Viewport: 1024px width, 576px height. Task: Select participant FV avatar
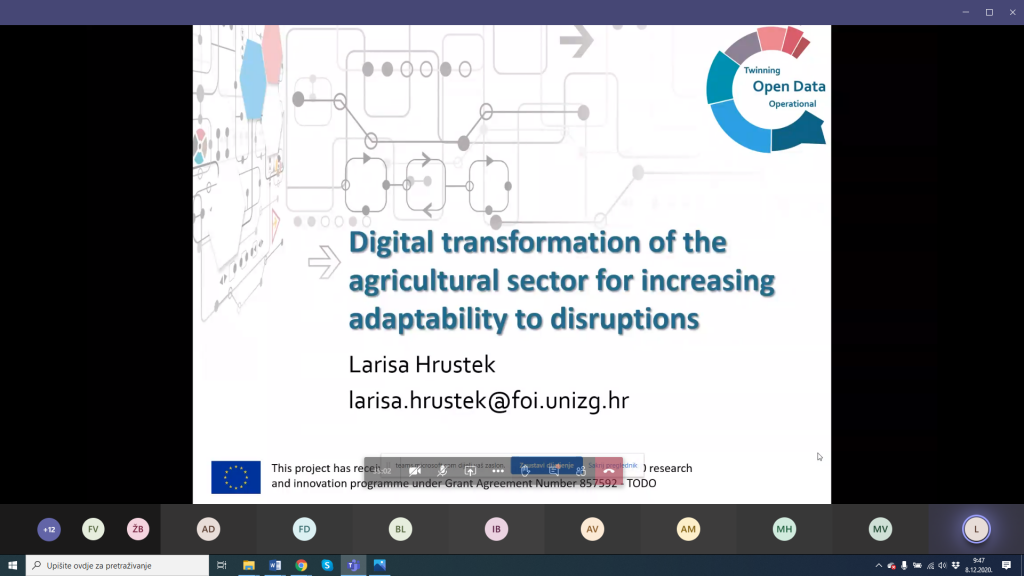coord(93,529)
